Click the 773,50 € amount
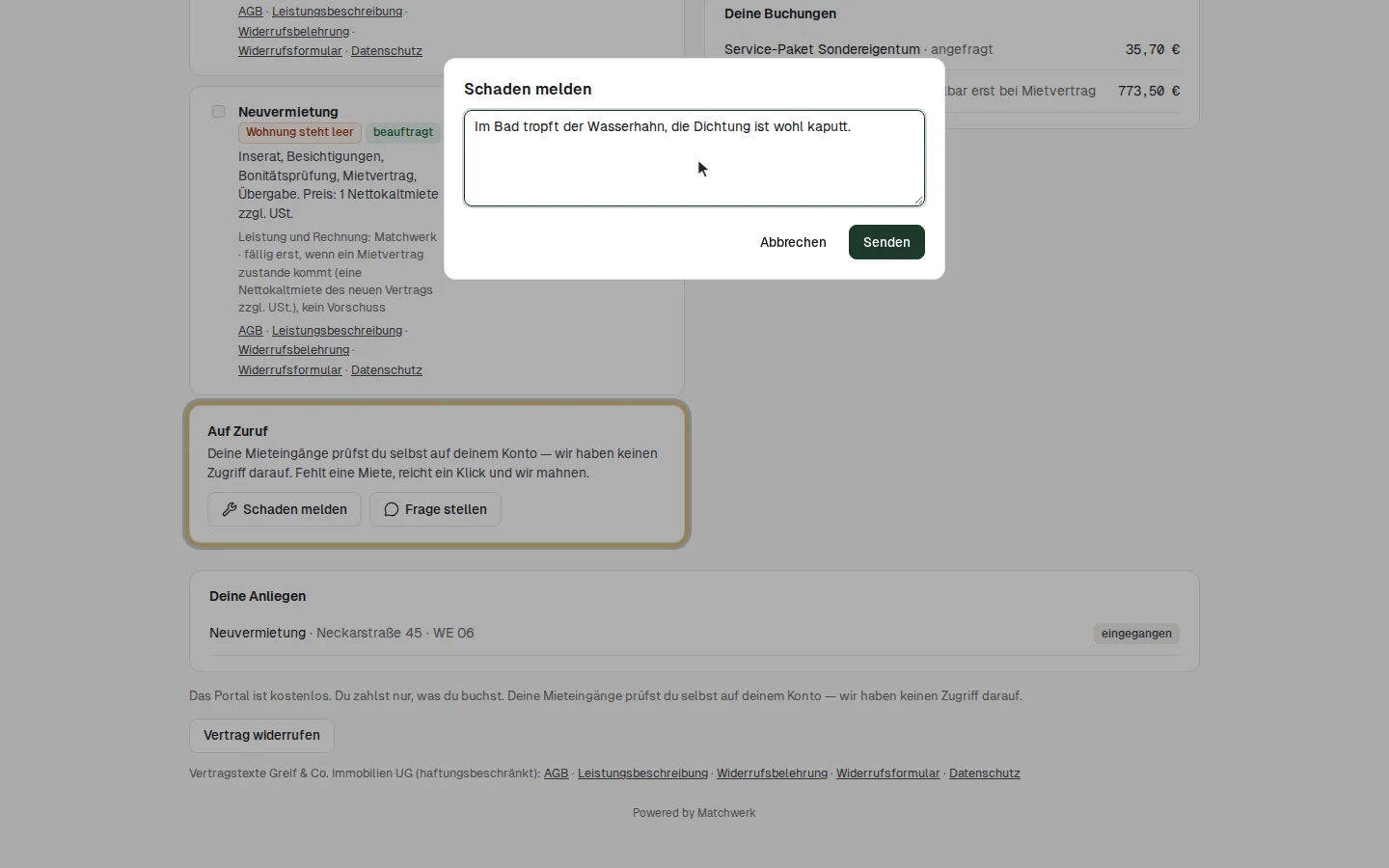Viewport: 1389px width, 868px height. coord(1149,91)
